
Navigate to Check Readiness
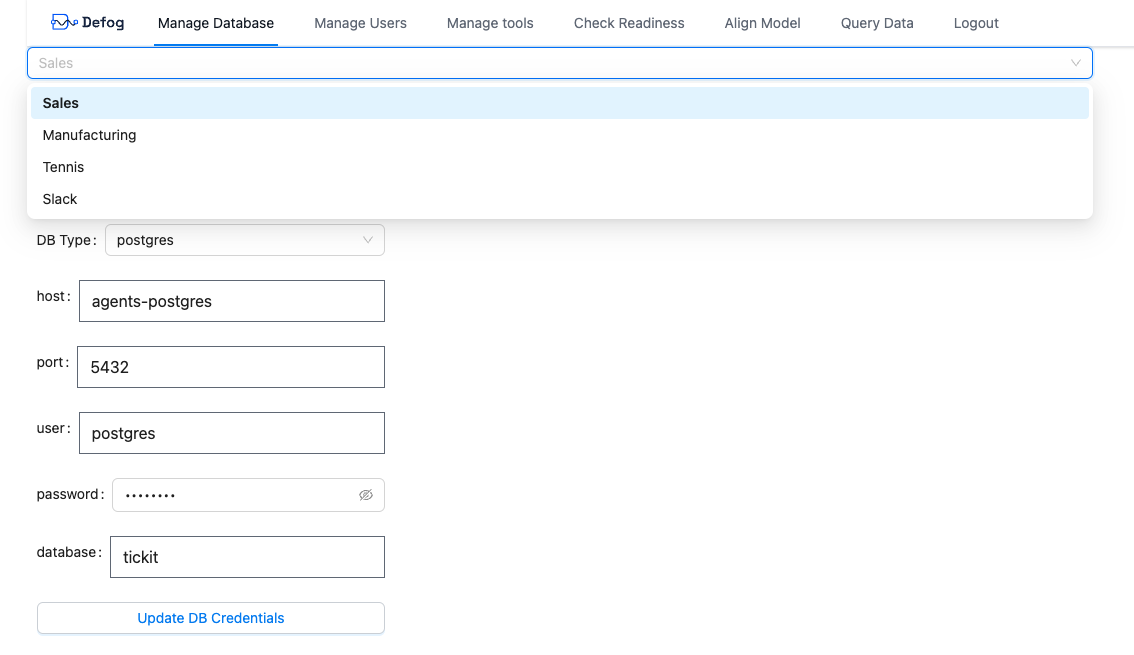pos(628,22)
